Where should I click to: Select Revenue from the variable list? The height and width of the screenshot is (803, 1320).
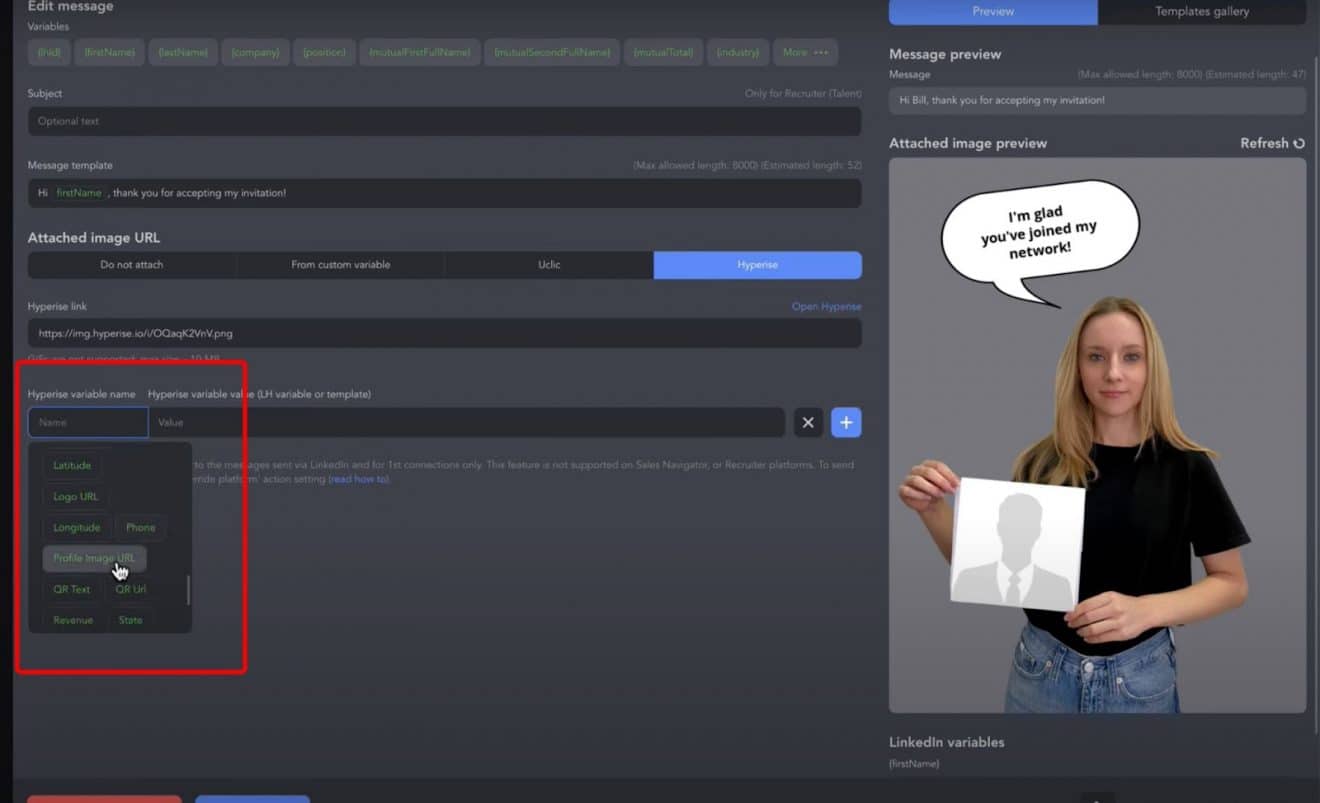click(72, 620)
